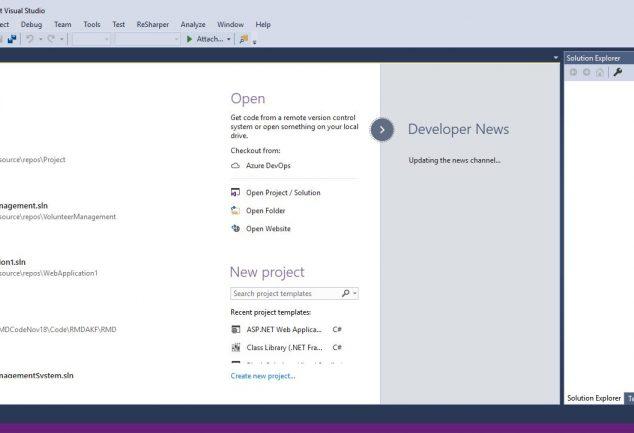Click the Solution Explorer Back icon
This screenshot has width=634, height=433.
tap(573, 72)
